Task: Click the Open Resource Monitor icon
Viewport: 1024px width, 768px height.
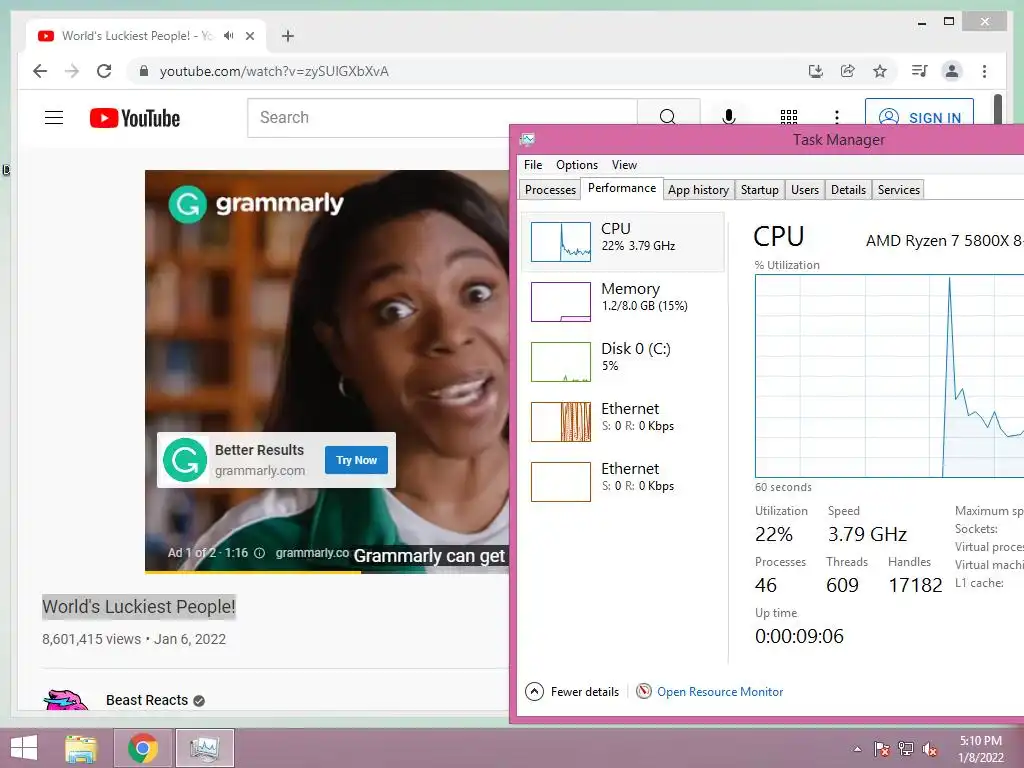Action: tap(644, 691)
